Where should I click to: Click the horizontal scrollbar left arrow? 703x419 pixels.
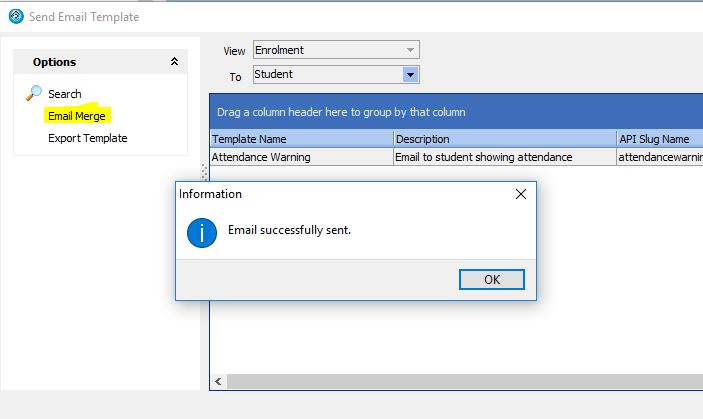point(218,381)
